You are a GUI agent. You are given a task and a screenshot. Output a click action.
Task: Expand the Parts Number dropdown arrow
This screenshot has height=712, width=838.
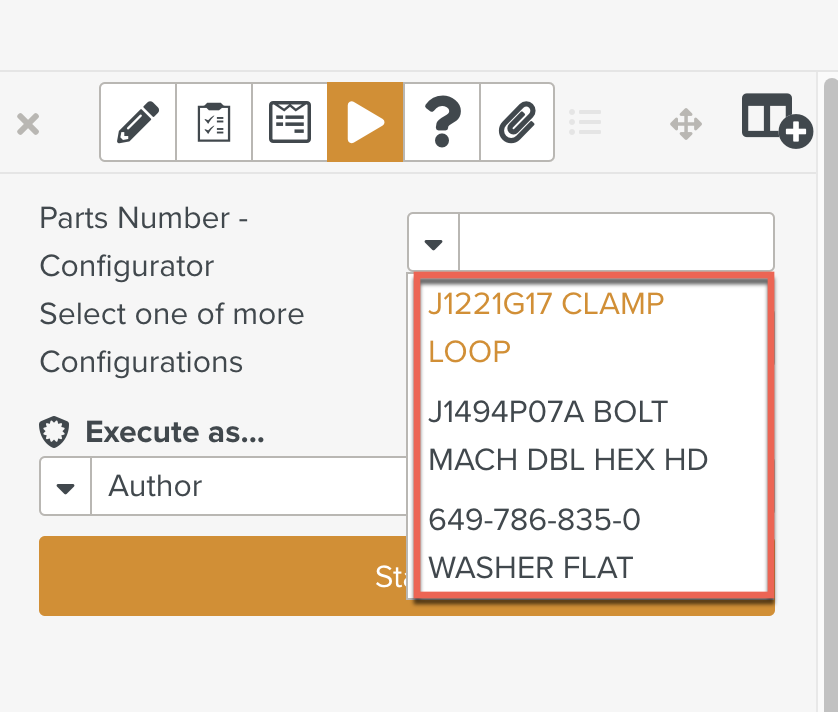433,242
